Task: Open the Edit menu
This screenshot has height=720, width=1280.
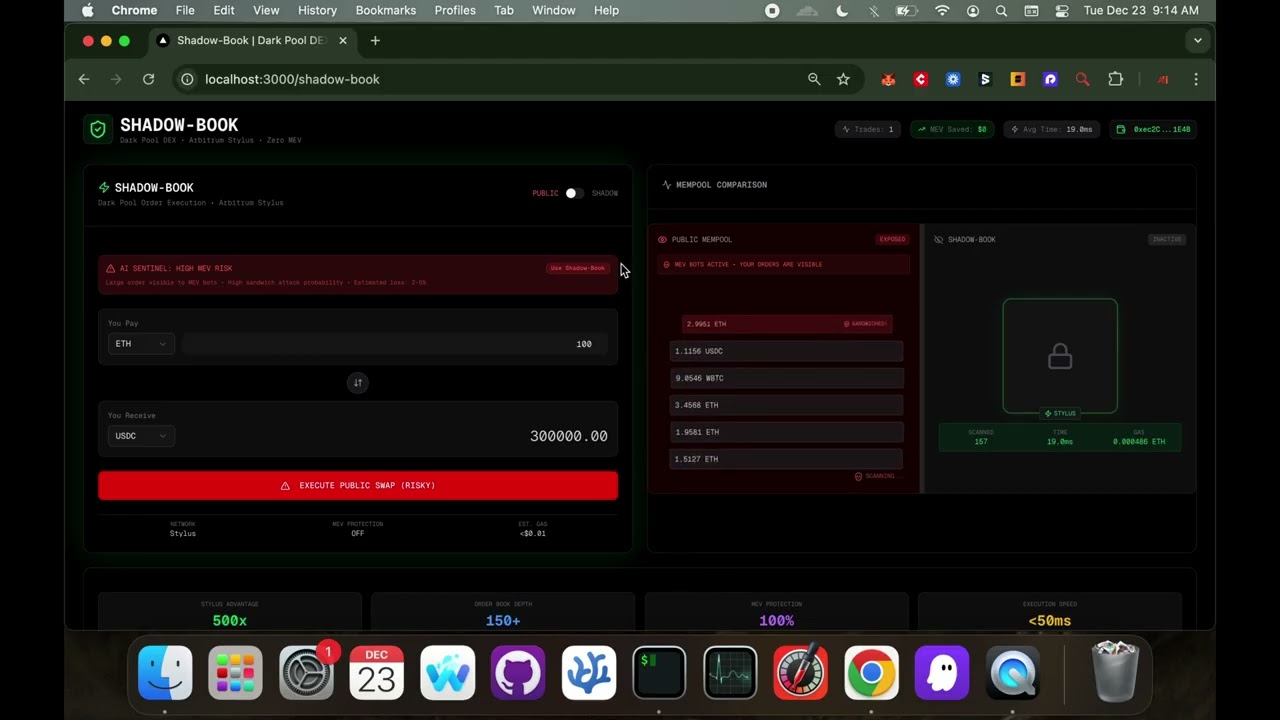Action: 224,10
